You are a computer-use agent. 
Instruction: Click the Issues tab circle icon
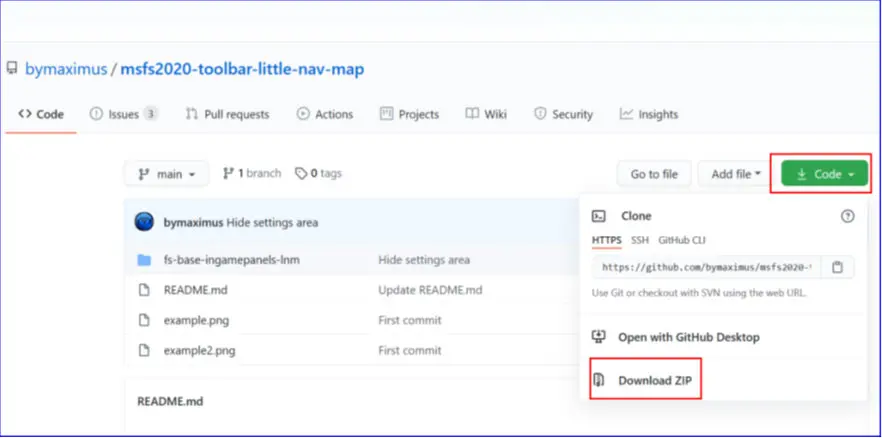point(96,114)
